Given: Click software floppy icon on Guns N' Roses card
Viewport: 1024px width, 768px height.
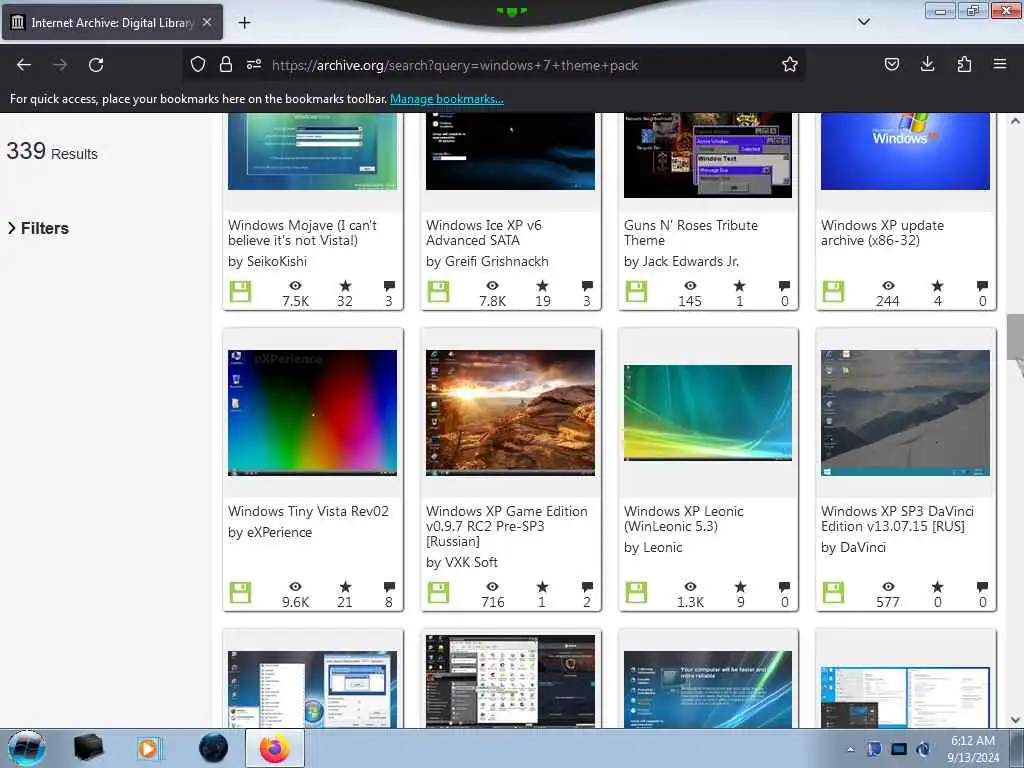Looking at the screenshot, I should click(636, 292).
